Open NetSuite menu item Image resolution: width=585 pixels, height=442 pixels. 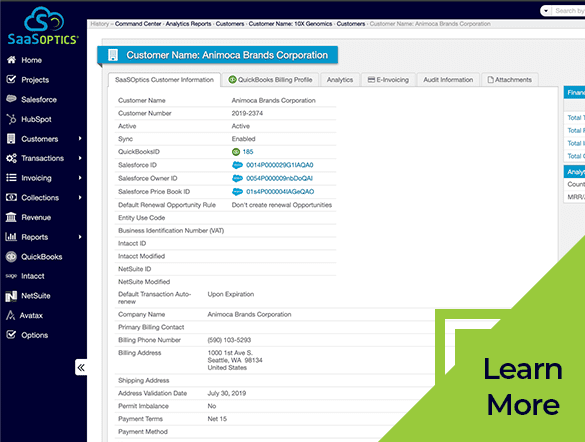[35, 296]
